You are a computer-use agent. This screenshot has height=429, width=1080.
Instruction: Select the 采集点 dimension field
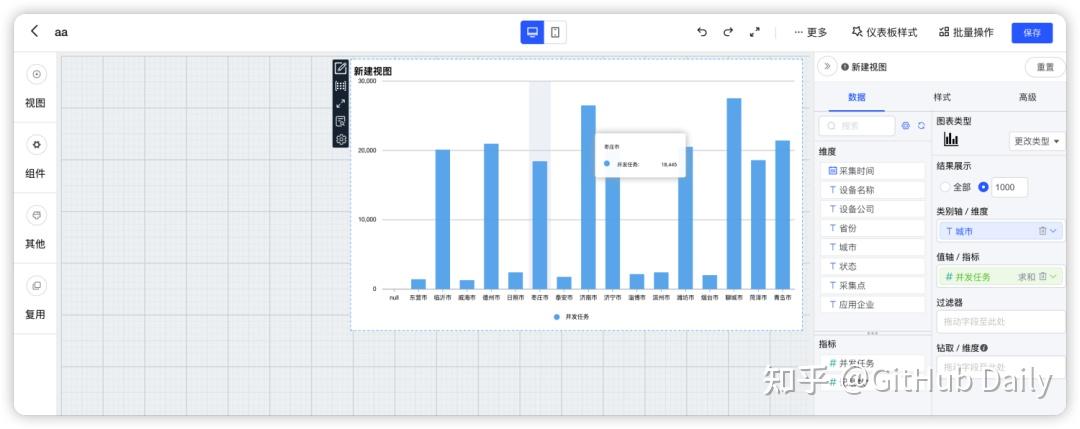point(872,285)
